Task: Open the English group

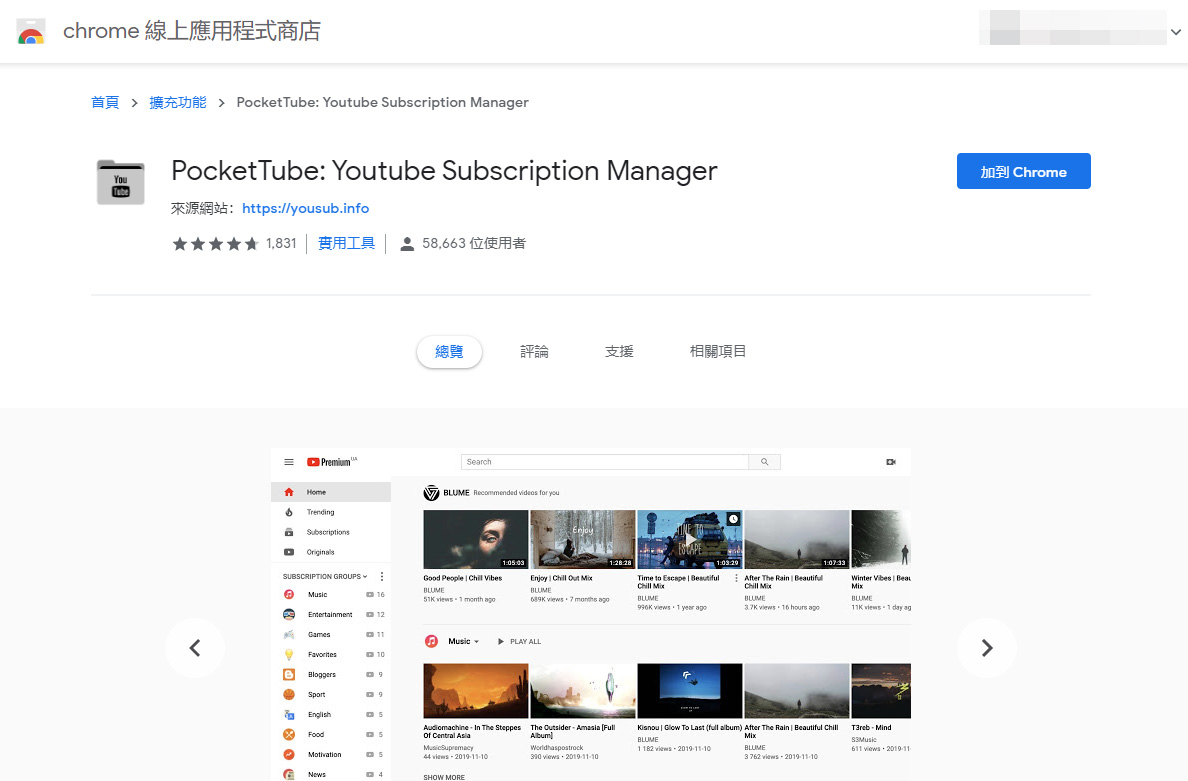Action: [331, 714]
